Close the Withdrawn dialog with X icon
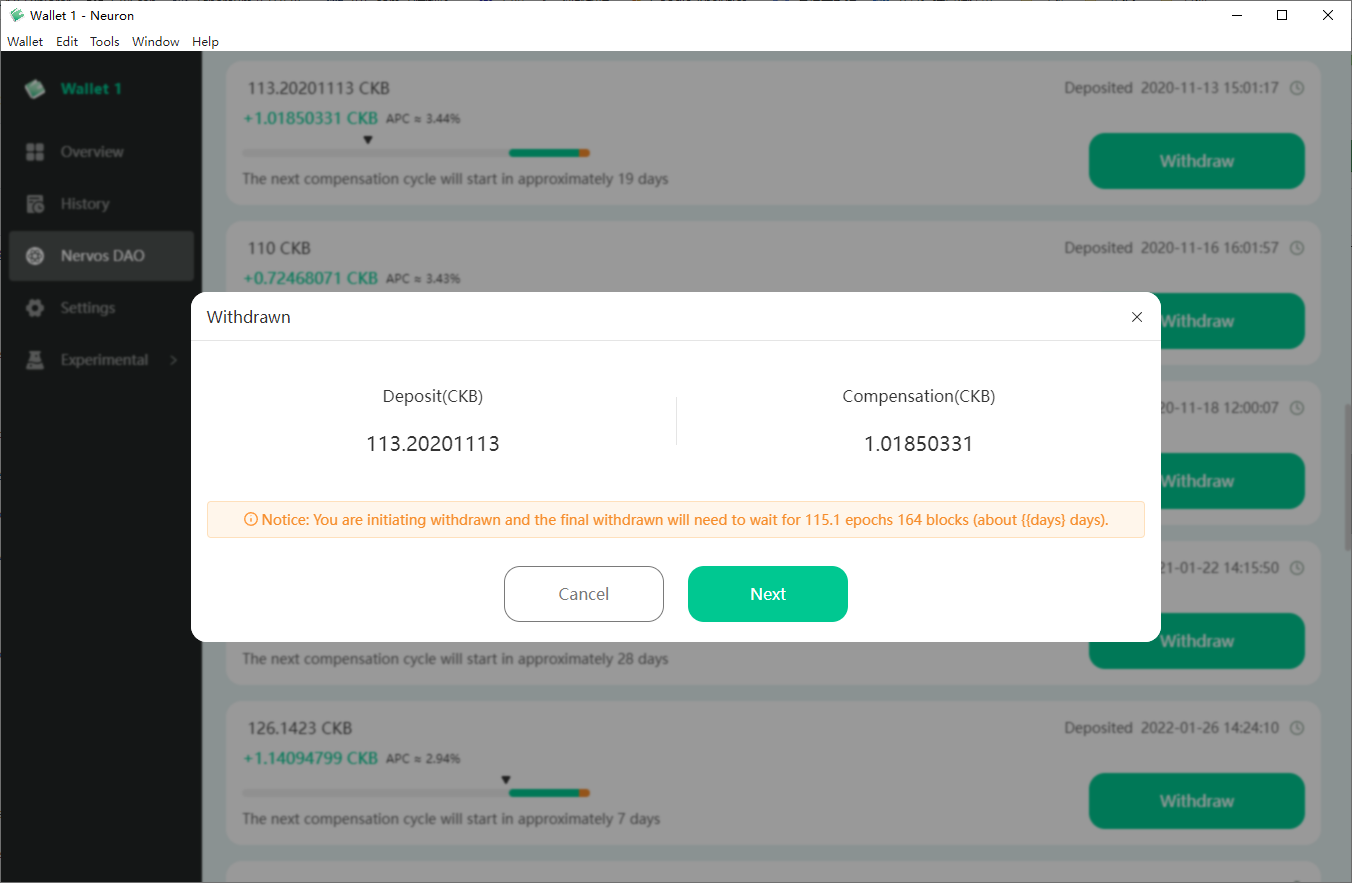1352x883 pixels. coord(1136,317)
